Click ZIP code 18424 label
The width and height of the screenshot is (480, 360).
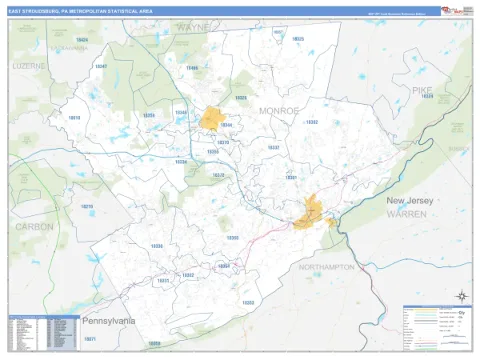pyautogui.click(x=82, y=40)
